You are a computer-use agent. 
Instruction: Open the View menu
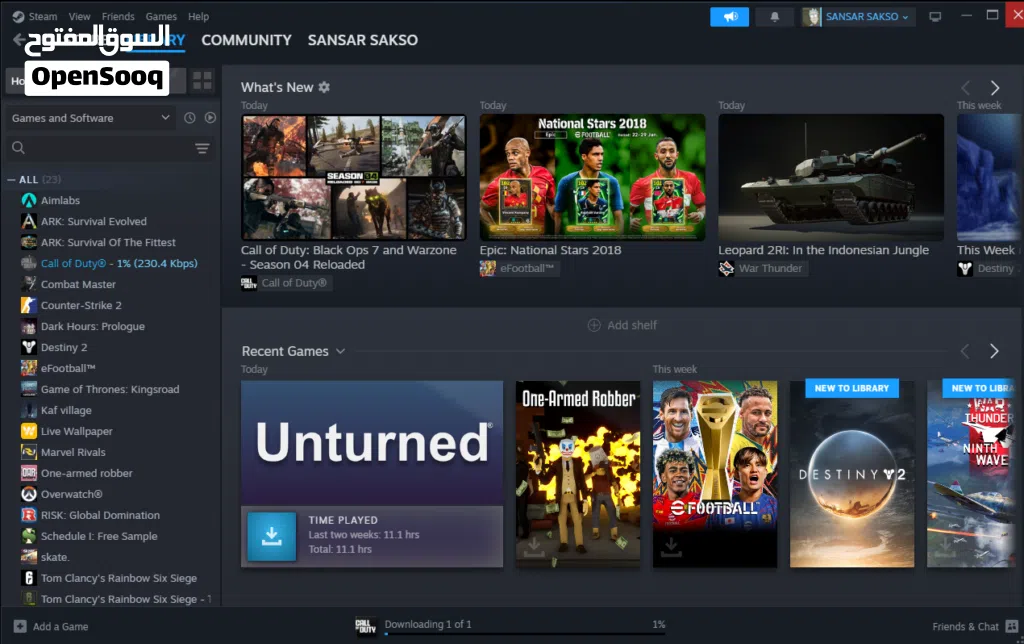click(x=80, y=17)
